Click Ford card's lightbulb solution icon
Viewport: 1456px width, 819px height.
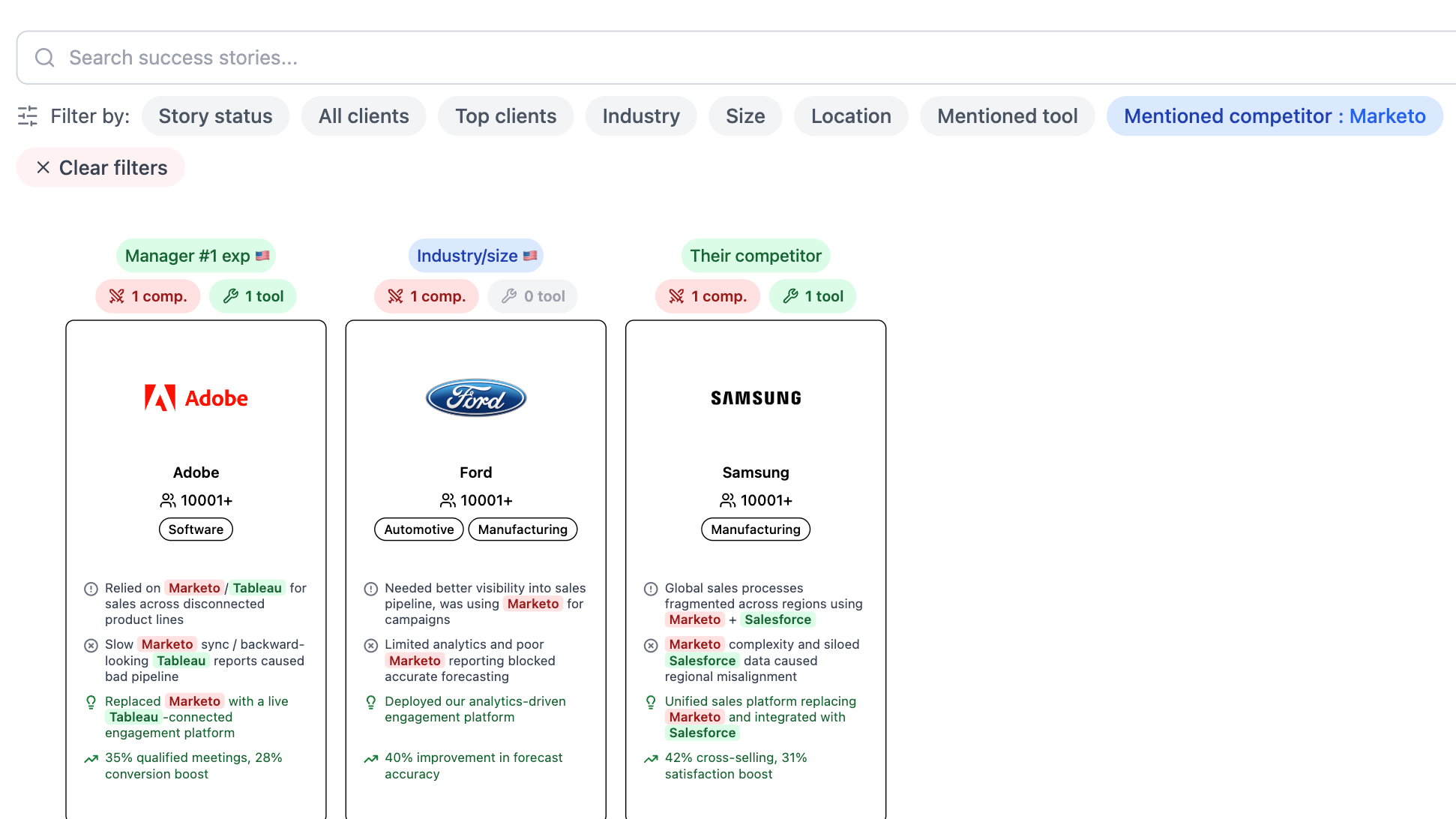pos(370,702)
